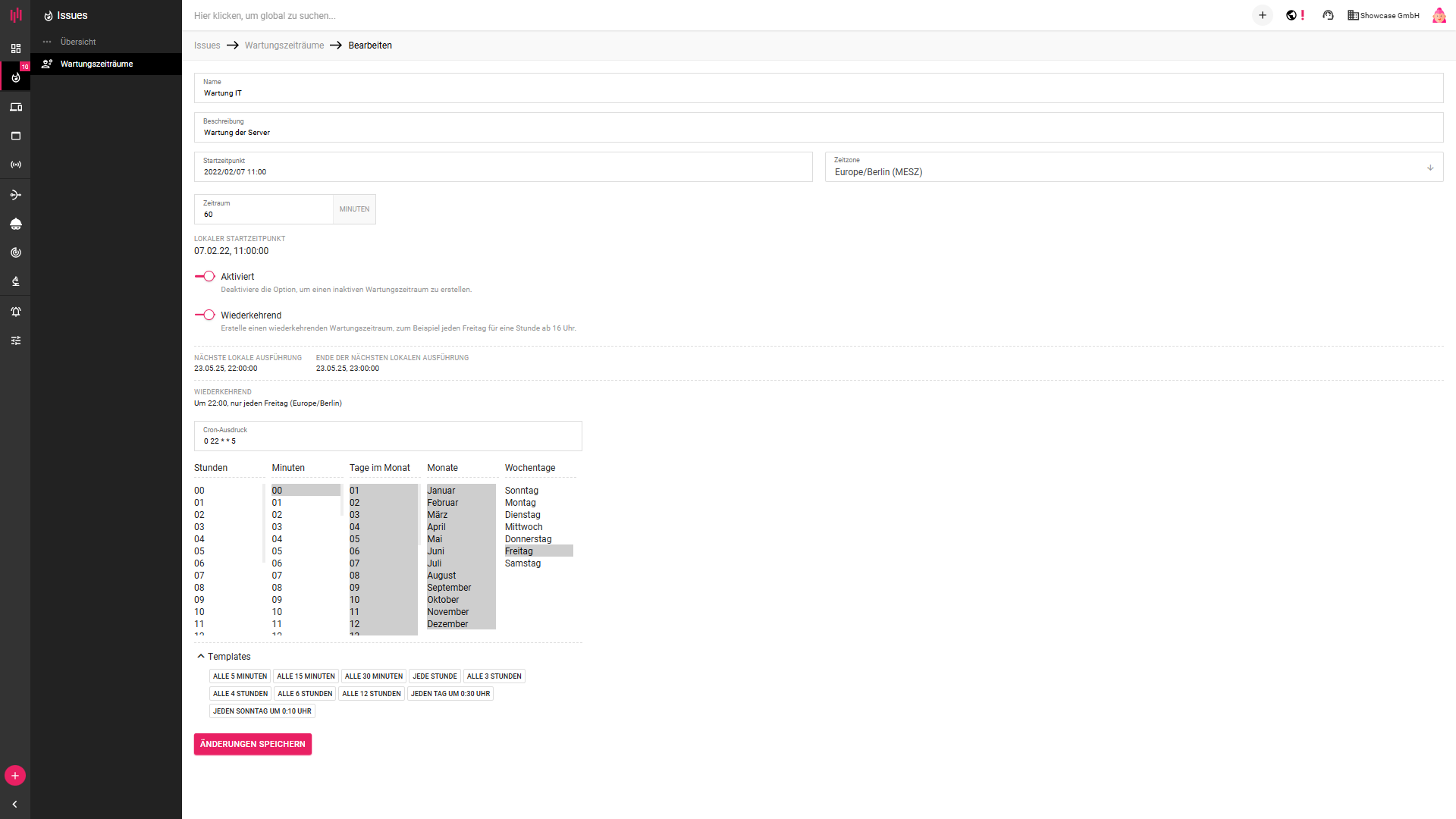Image resolution: width=1456 pixels, height=819 pixels.
Task: Click the devices icon in sidebar
Action: click(15, 107)
